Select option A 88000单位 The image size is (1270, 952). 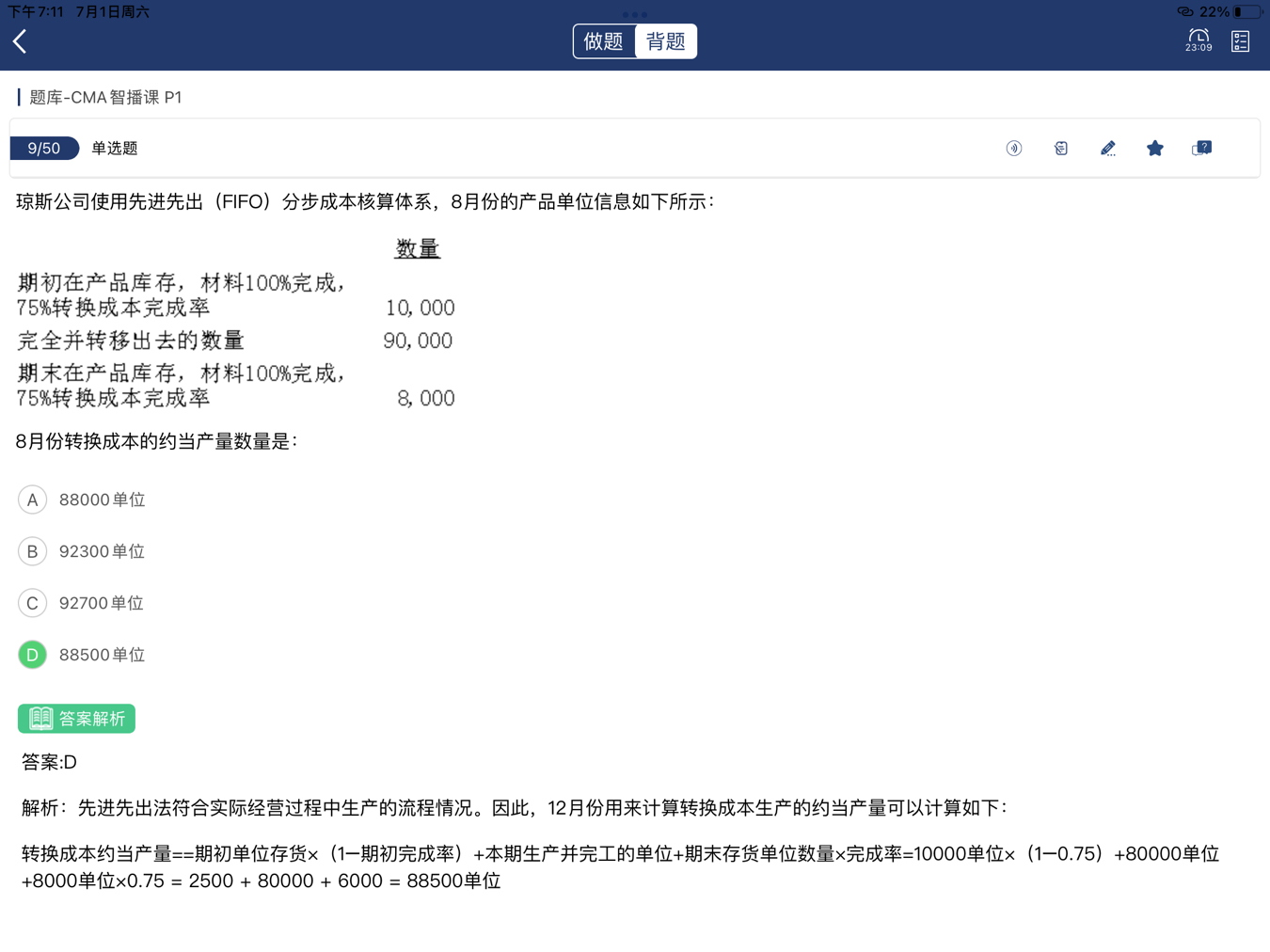pos(32,500)
